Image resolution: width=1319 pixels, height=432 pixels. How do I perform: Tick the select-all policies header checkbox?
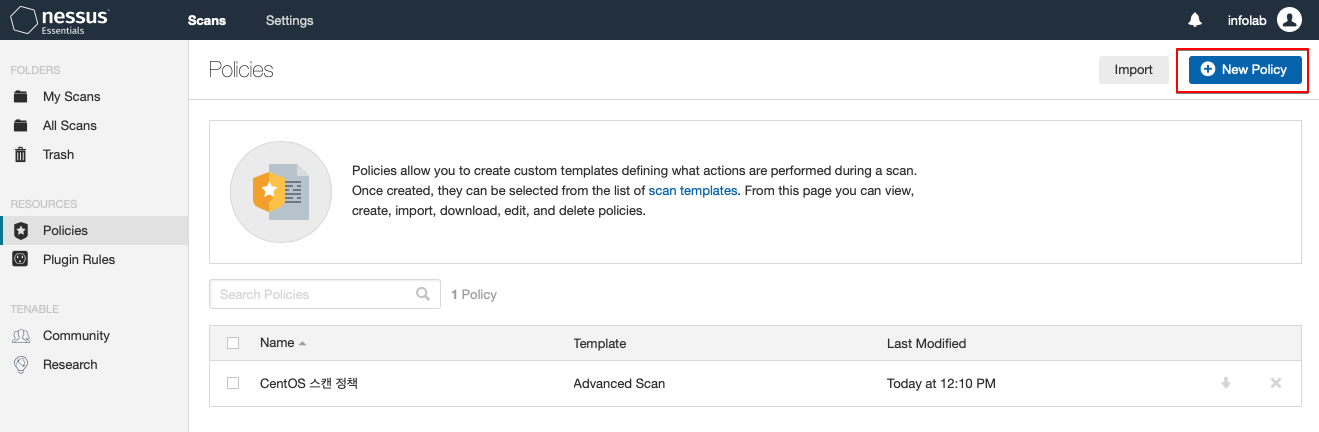(x=233, y=343)
